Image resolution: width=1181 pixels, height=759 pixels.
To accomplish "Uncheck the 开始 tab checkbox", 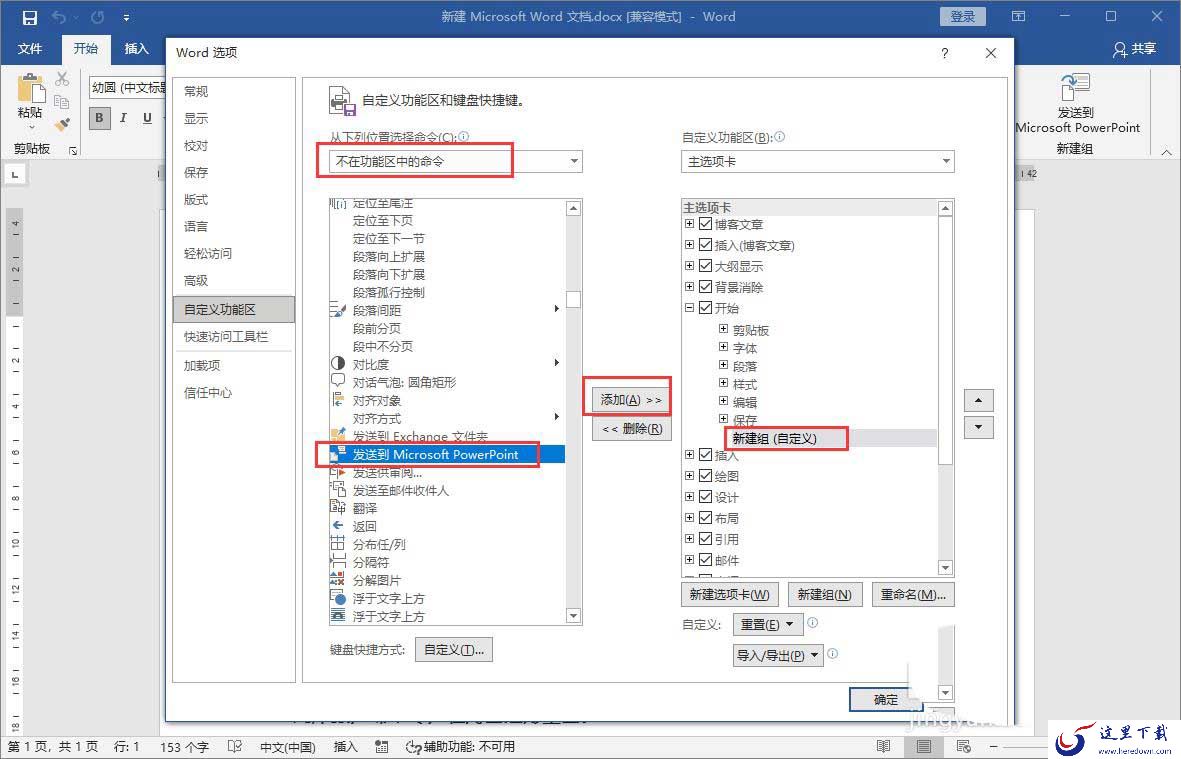I will (706, 308).
